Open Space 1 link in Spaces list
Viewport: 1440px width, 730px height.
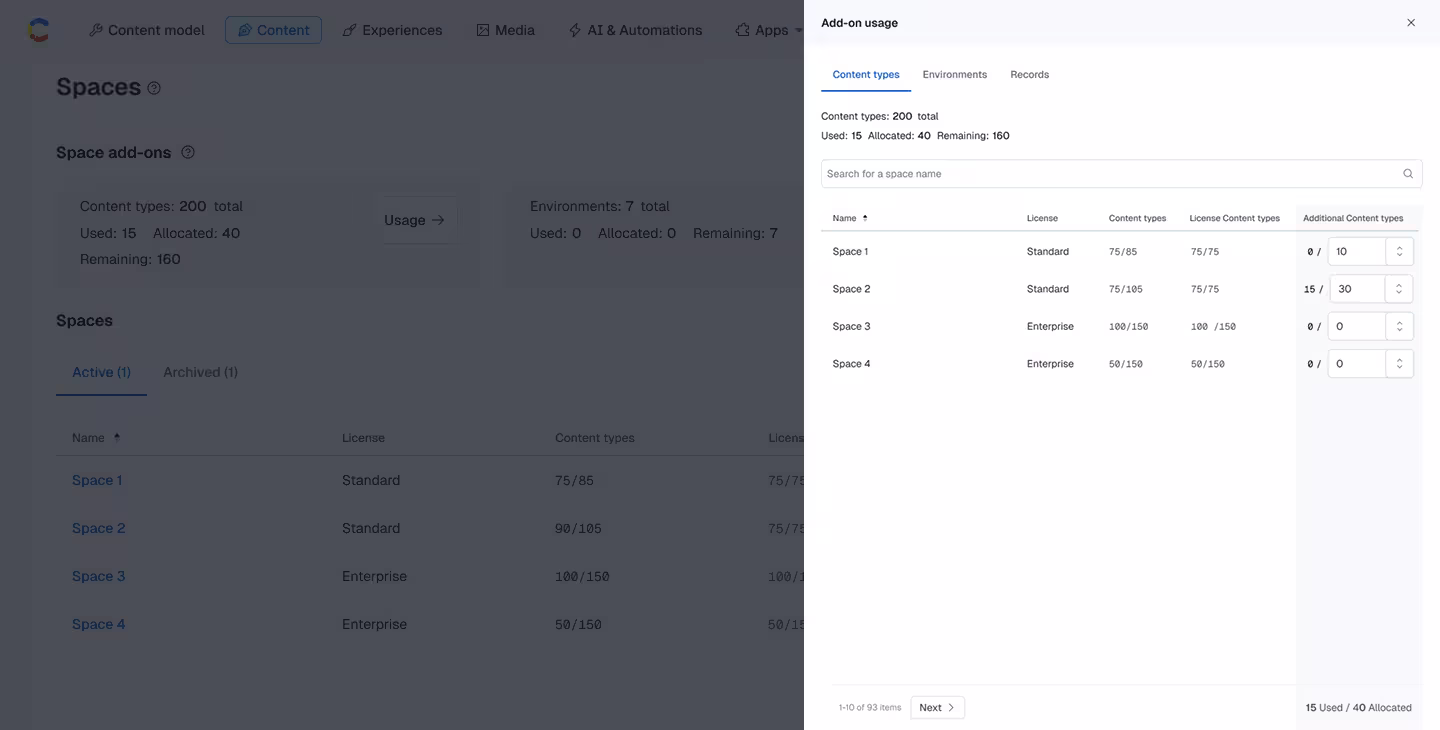click(x=97, y=480)
